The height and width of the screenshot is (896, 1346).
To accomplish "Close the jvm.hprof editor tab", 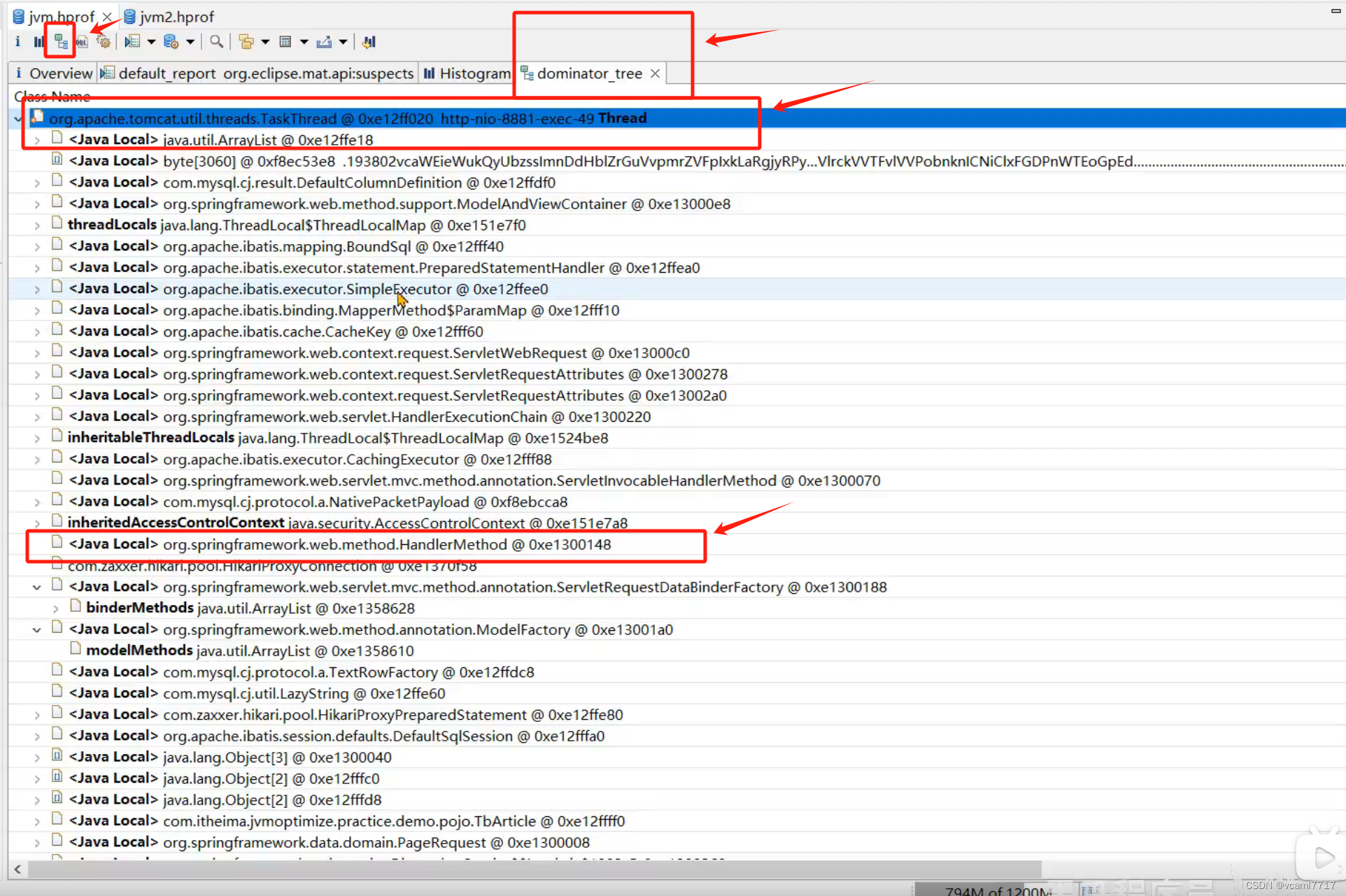I will click(107, 16).
